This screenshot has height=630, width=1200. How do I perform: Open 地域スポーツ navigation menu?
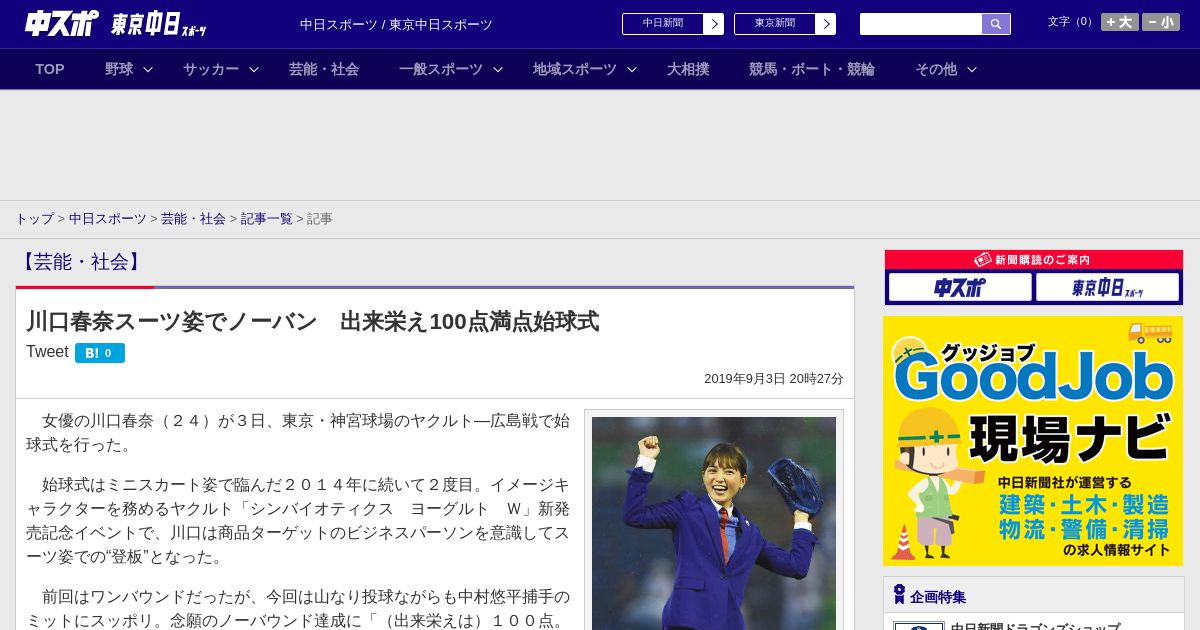[575, 69]
